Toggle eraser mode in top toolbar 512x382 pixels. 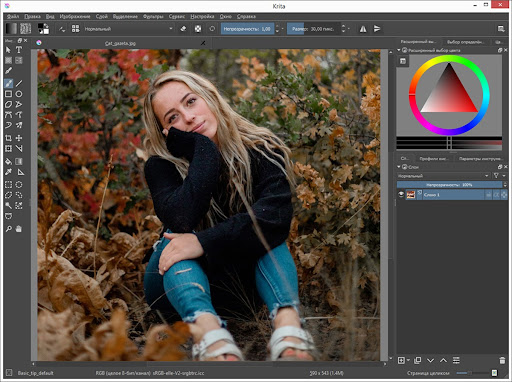tap(183, 29)
